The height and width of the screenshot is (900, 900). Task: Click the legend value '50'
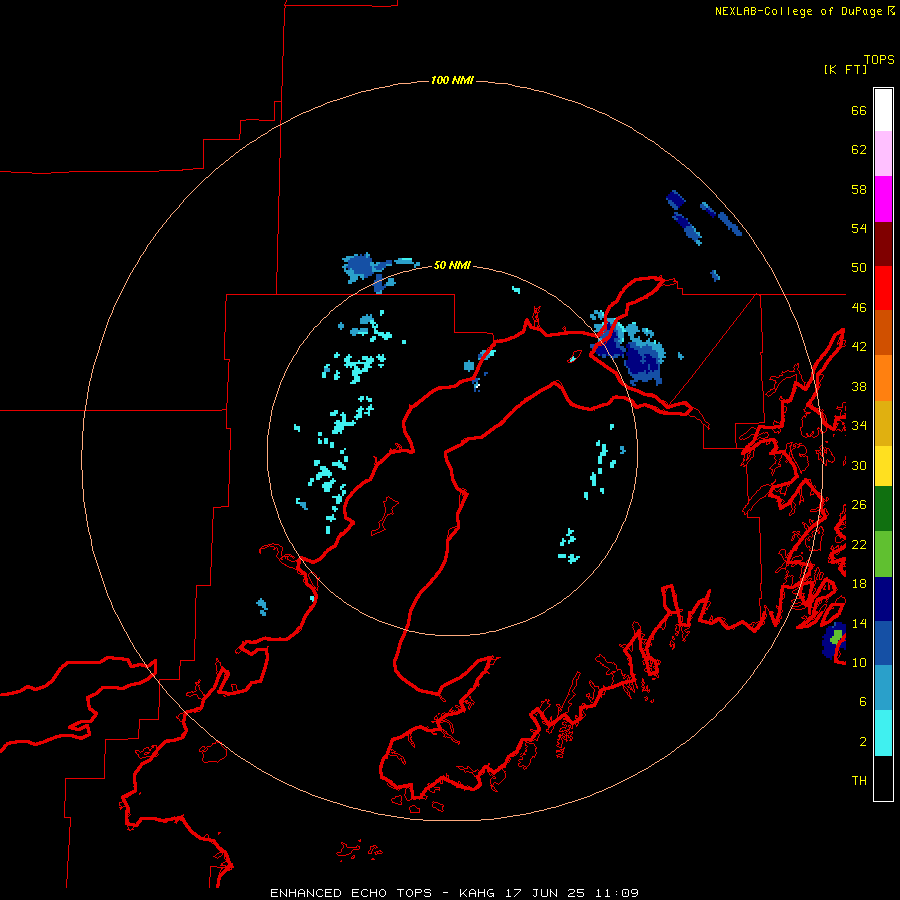(x=859, y=268)
